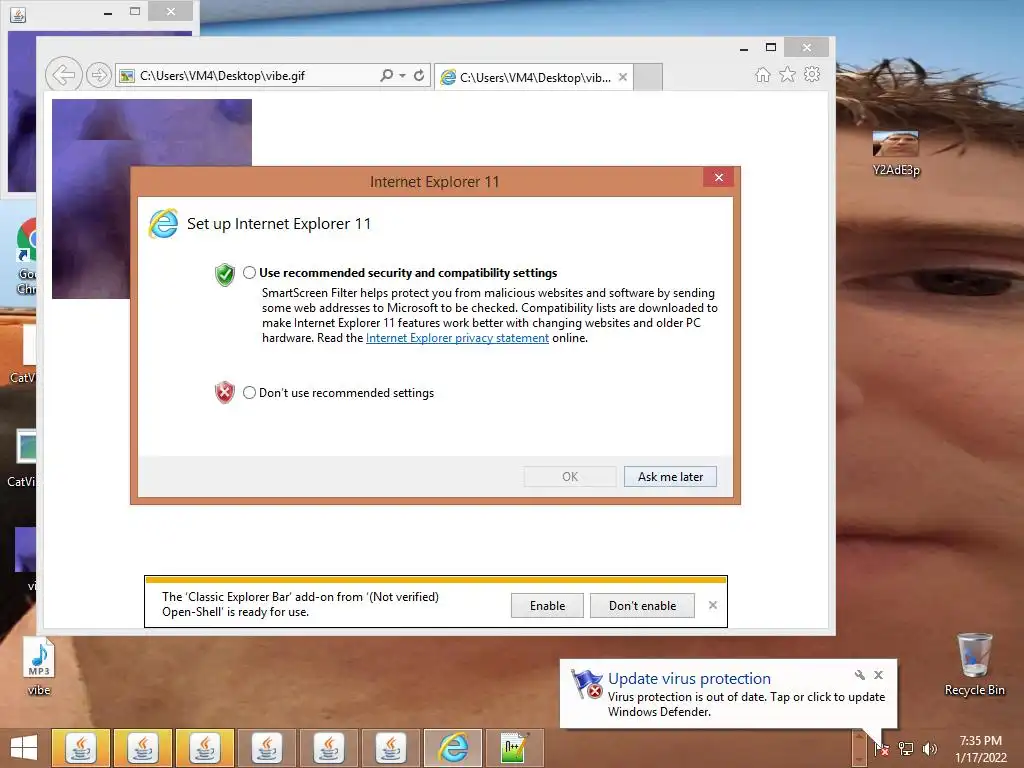Select Use recommended security and compatibility settings
Image resolution: width=1024 pixels, height=768 pixels.
click(x=249, y=272)
